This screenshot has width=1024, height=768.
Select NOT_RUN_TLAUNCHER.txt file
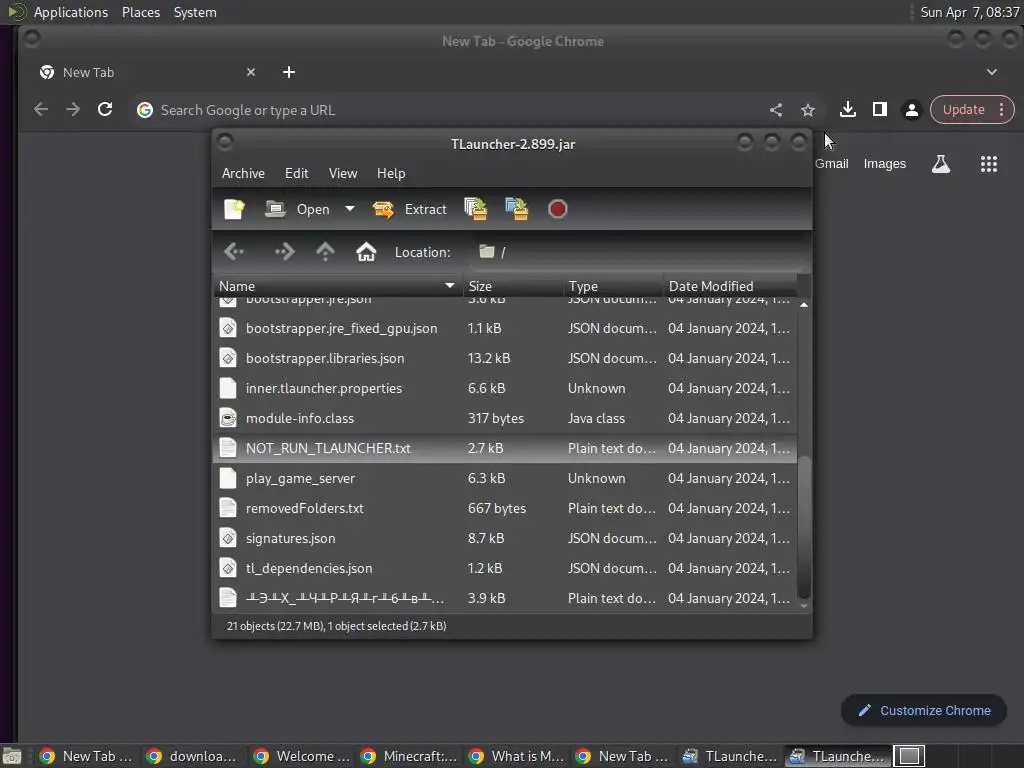[x=505, y=448]
